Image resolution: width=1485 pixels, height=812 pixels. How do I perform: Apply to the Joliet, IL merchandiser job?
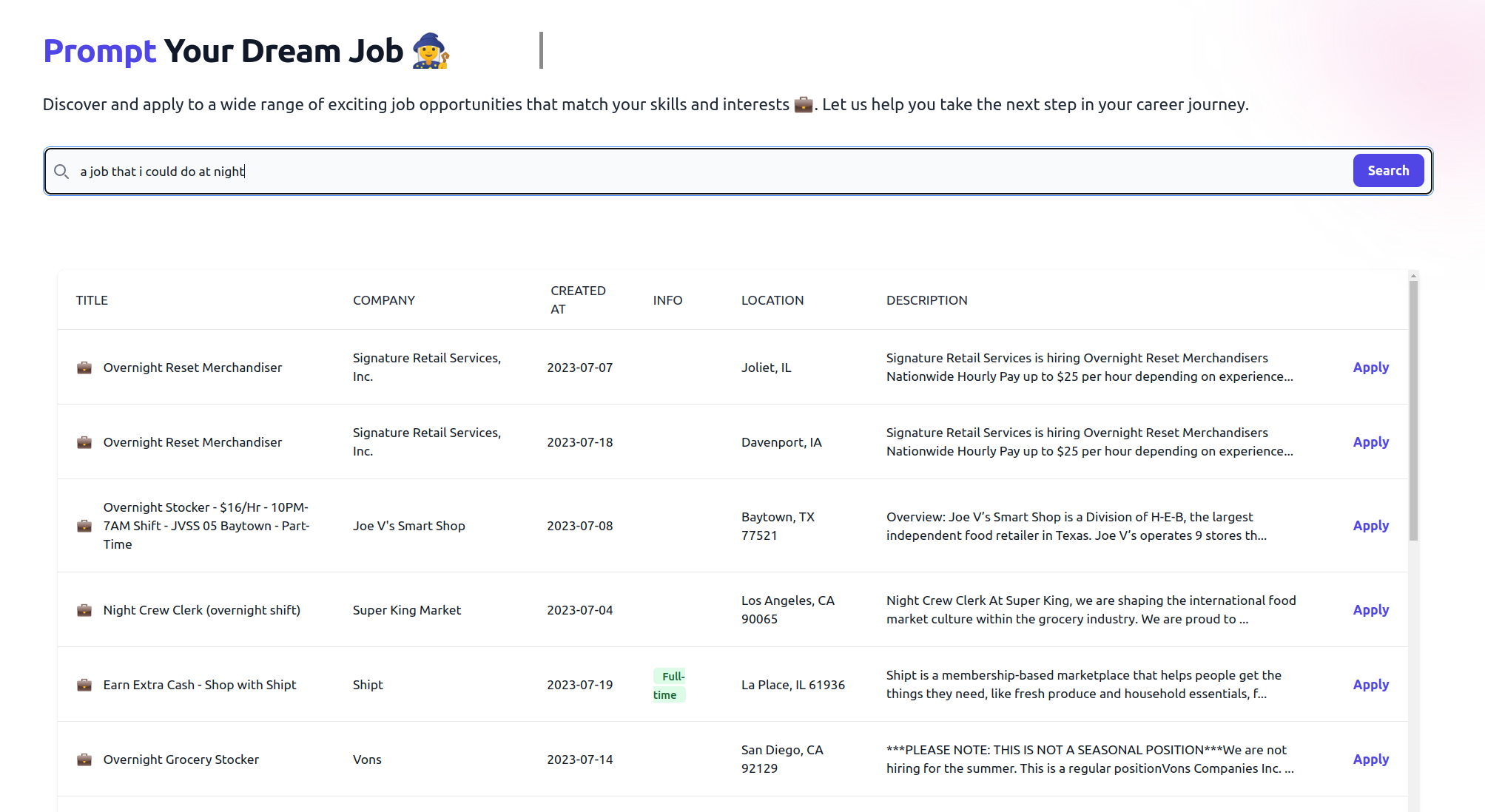coord(1370,368)
